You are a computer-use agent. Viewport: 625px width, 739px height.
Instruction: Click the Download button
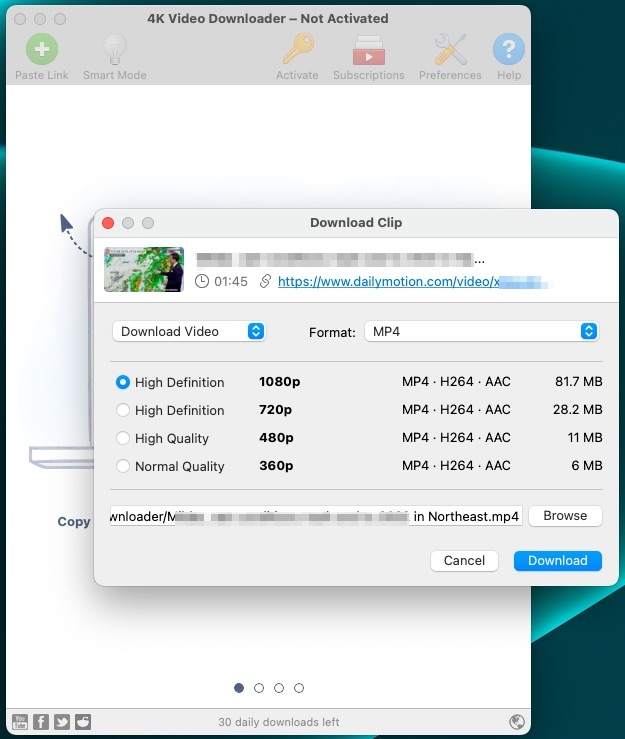(x=558, y=560)
